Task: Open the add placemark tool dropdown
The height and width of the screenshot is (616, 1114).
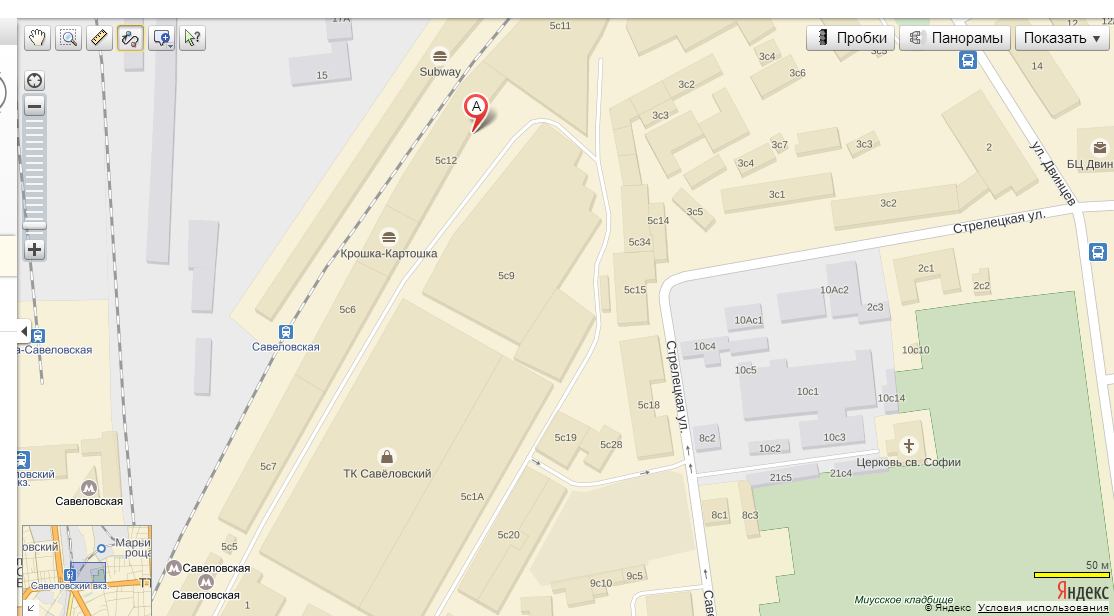Action: (x=162, y=38)
